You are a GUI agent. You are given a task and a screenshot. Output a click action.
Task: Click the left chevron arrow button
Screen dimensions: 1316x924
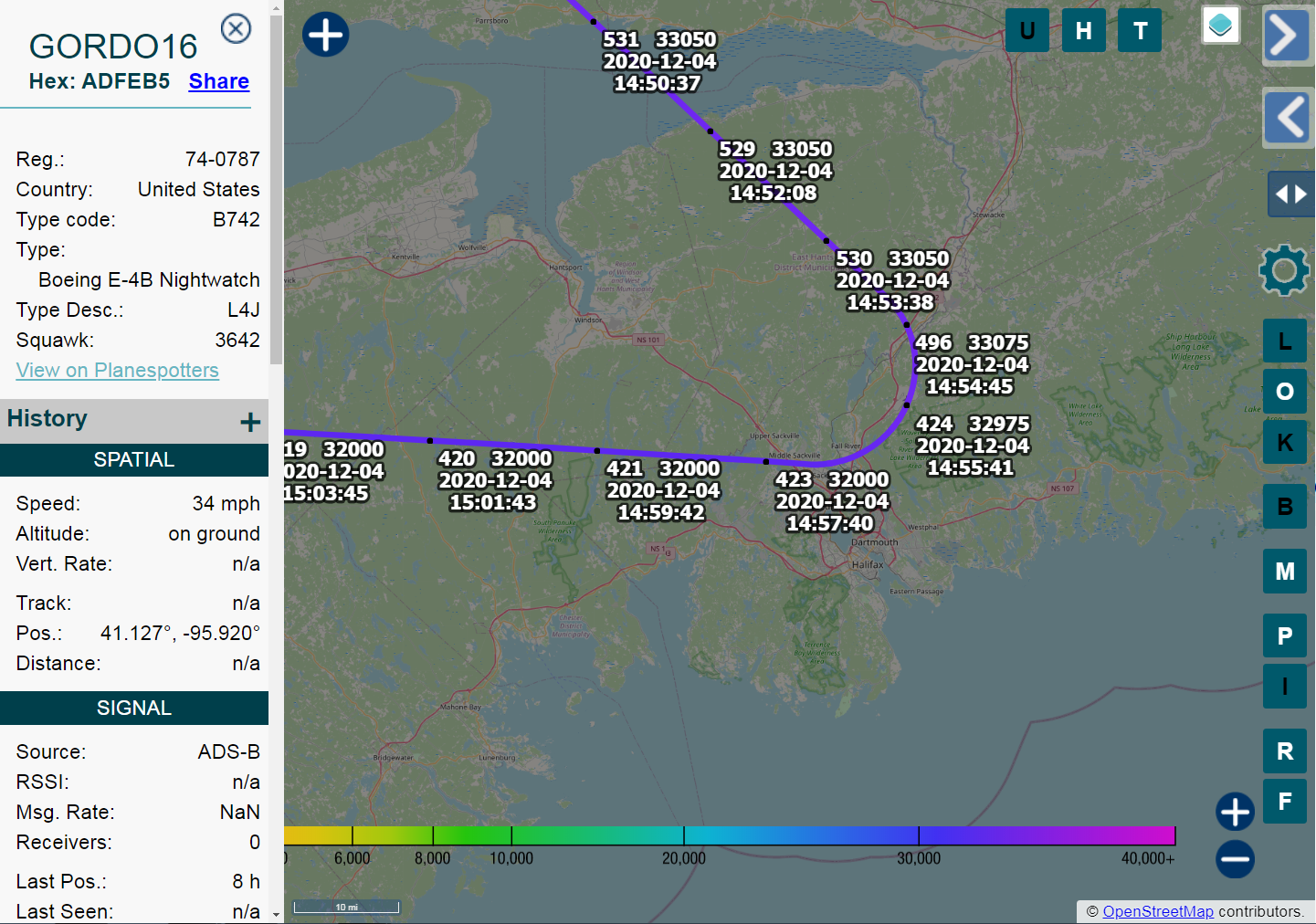pos(1288,117)
